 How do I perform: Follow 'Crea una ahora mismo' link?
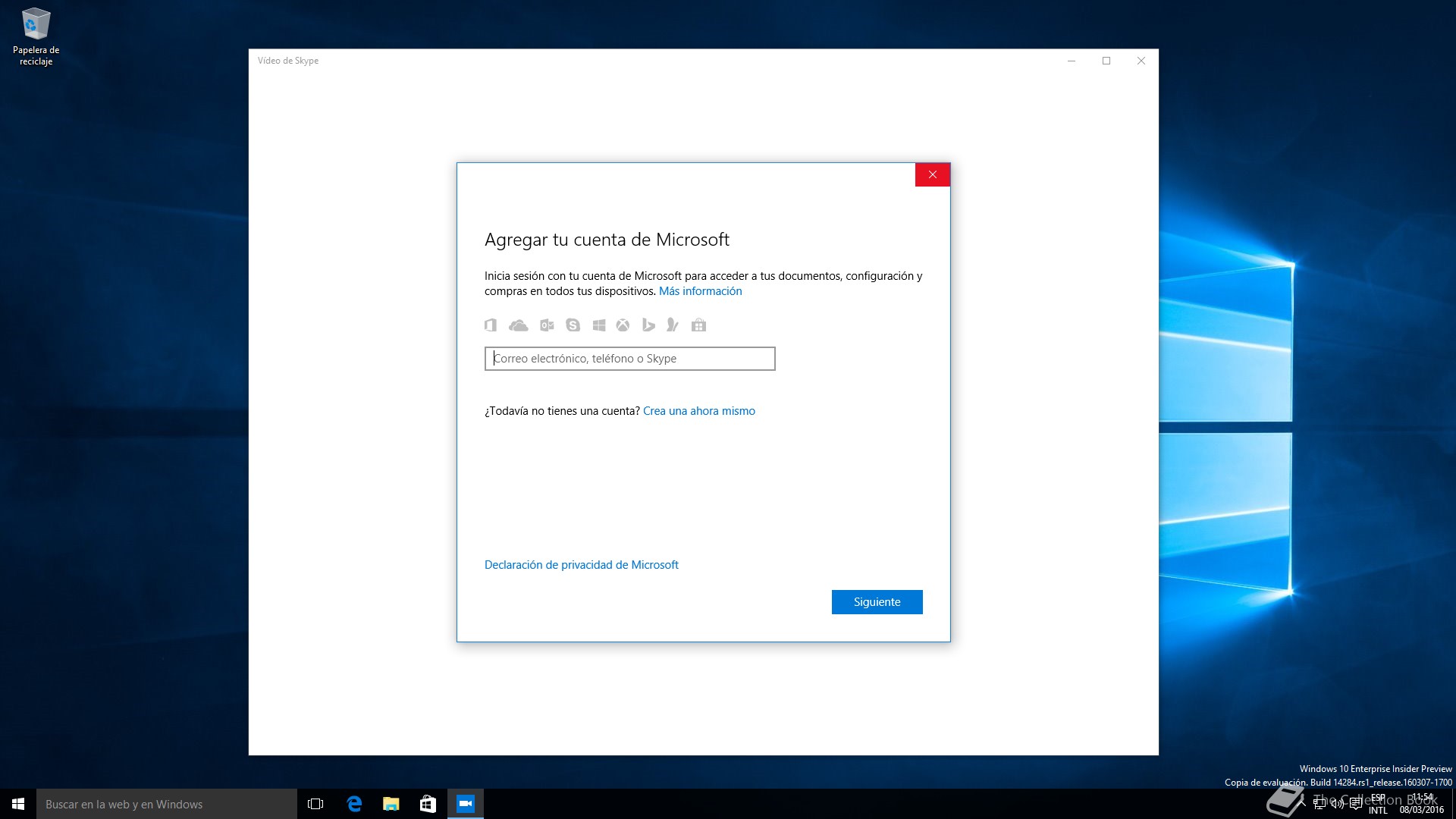(x=698, y=411)
